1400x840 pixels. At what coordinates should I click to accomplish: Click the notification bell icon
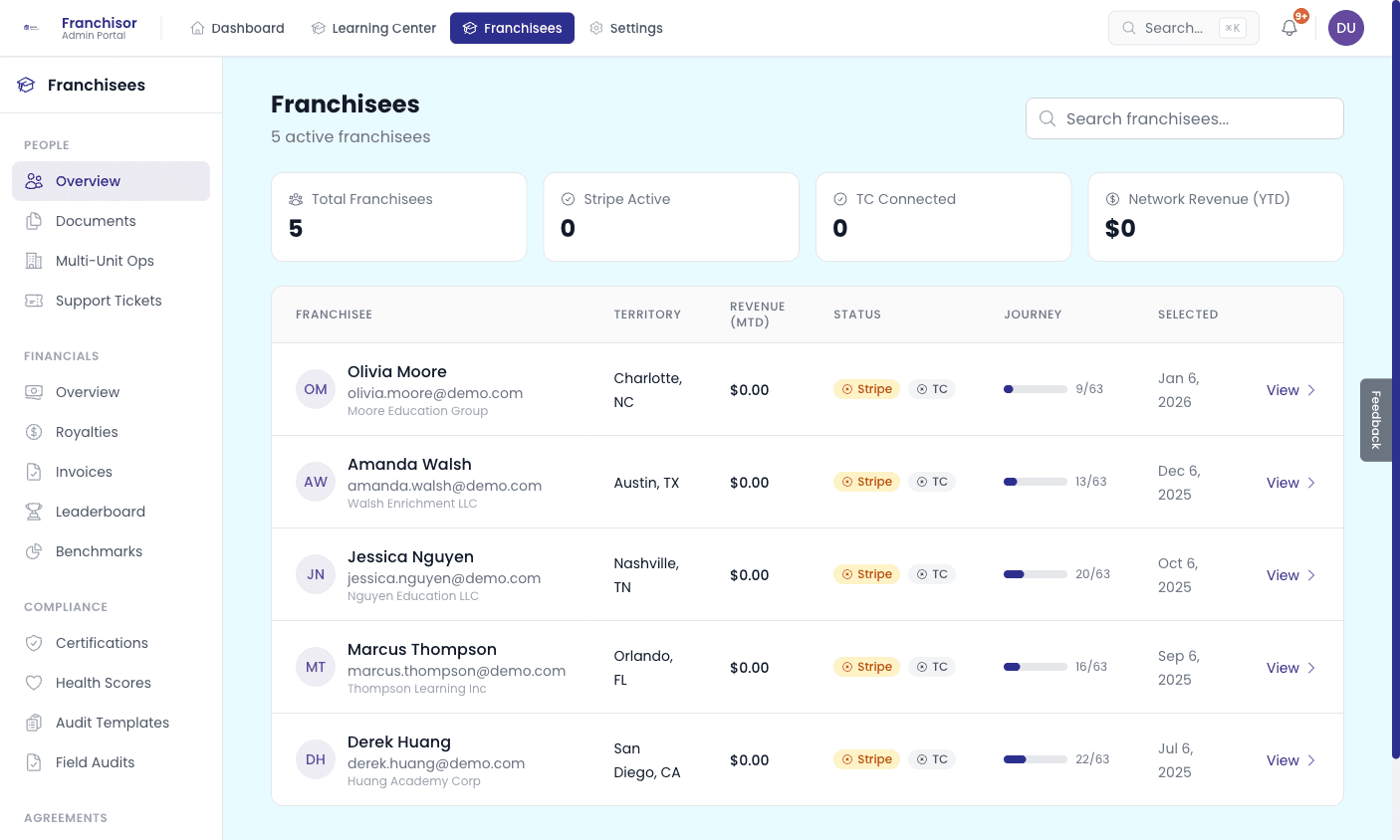coord(1289,28)
